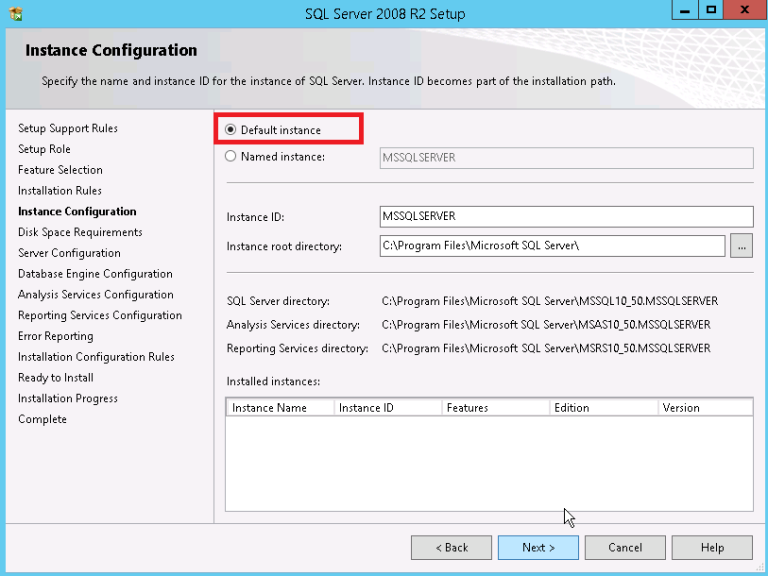Select Setup Support Rules step
Image resolution: width=768 pixels, height=576 pixels.
click(68, 128)
